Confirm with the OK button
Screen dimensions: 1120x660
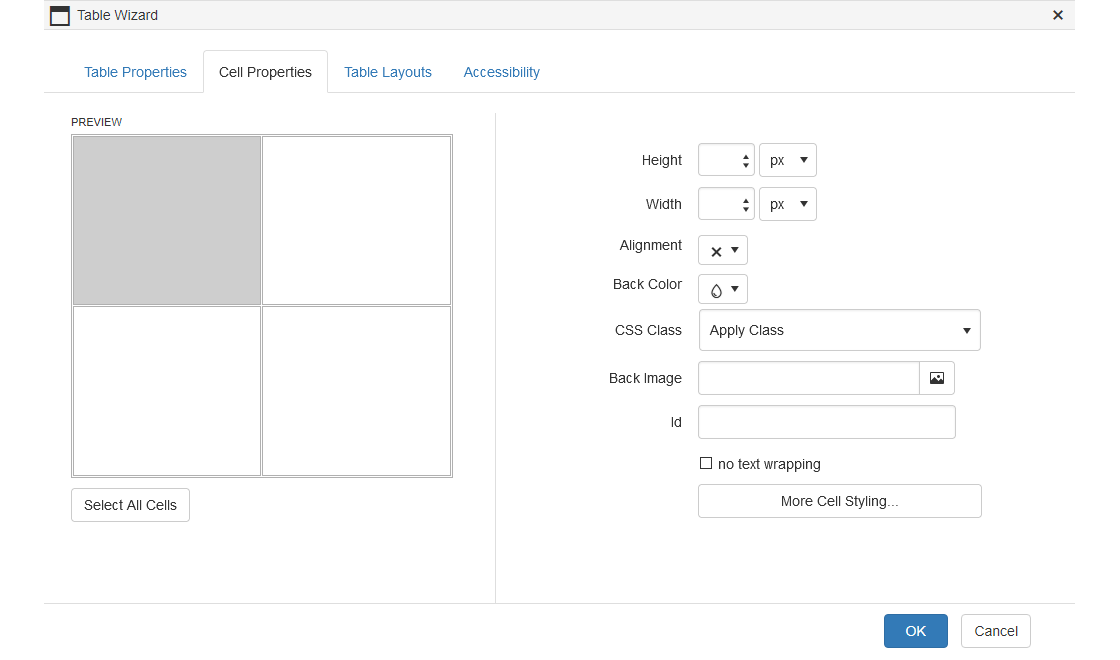[x=916, y=631]
